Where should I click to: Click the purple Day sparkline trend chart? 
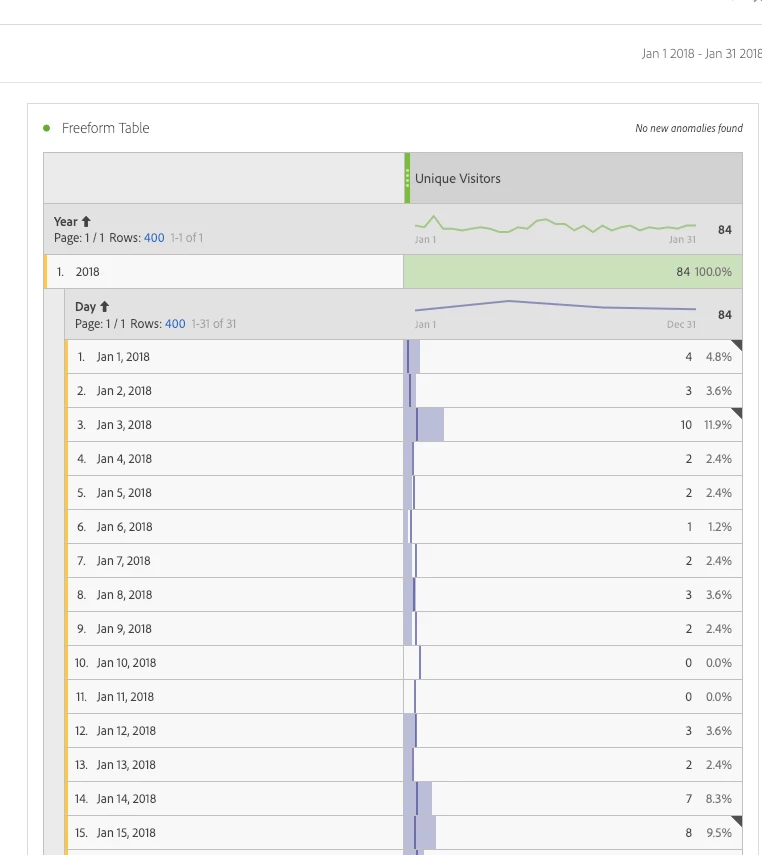[555, 306]
